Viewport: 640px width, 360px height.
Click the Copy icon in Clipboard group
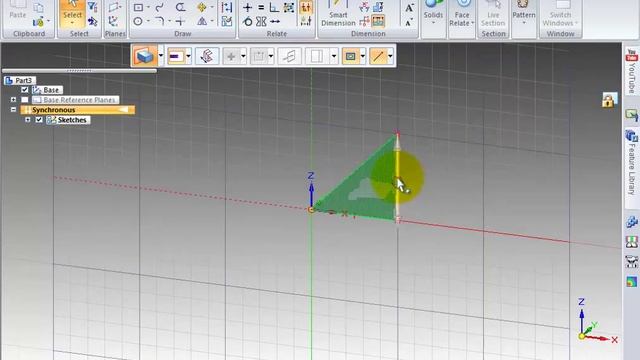38,7
